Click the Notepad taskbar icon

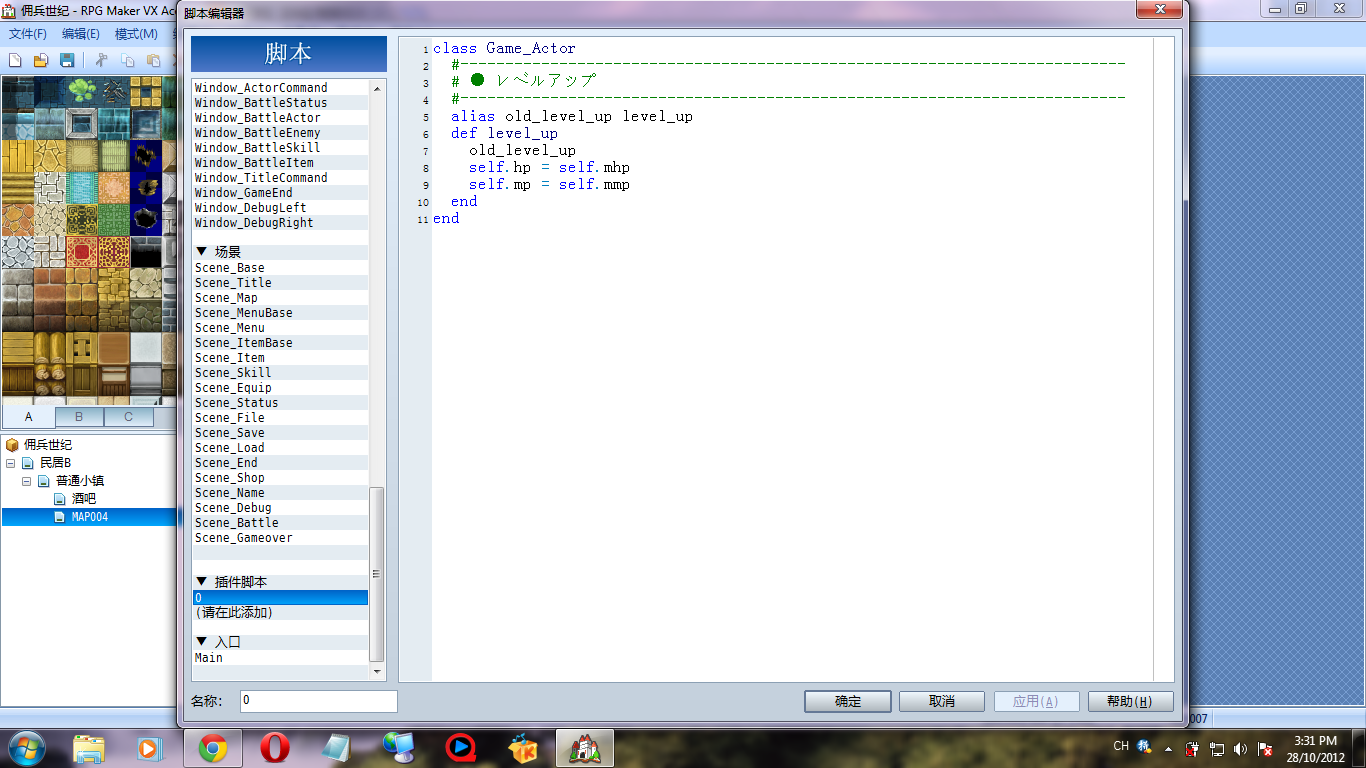coord(337,748)
